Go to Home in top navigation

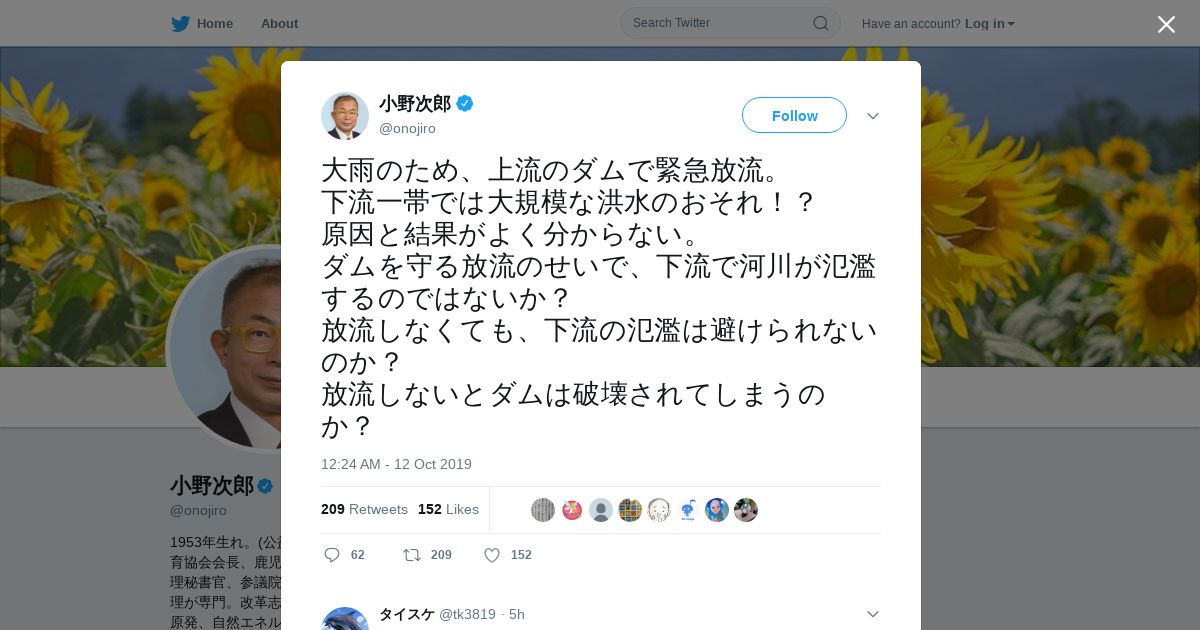[215, 24]
